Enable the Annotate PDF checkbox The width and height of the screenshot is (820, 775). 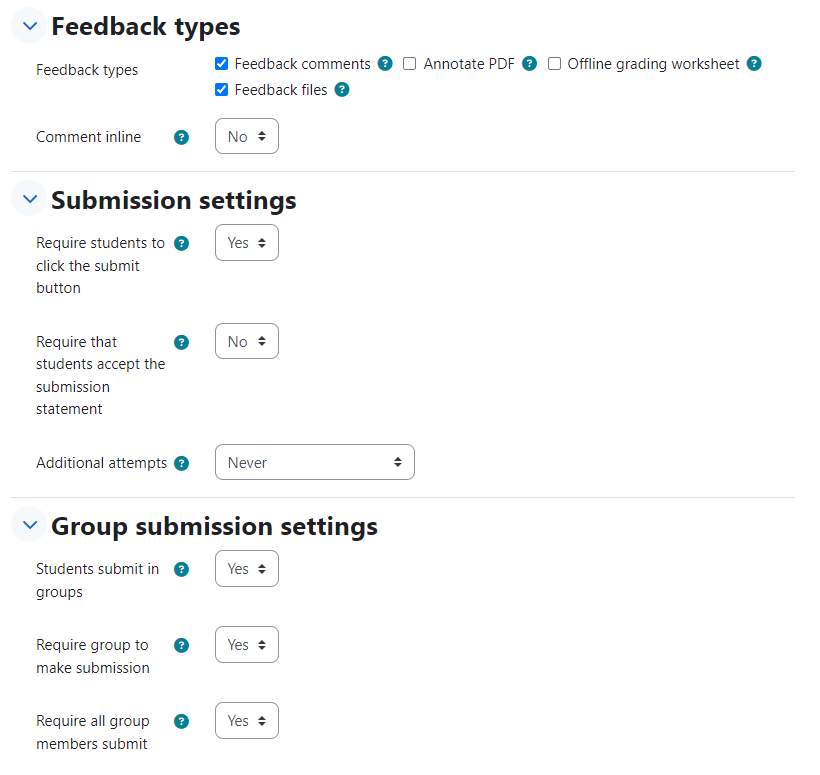(x=409, y=64)
